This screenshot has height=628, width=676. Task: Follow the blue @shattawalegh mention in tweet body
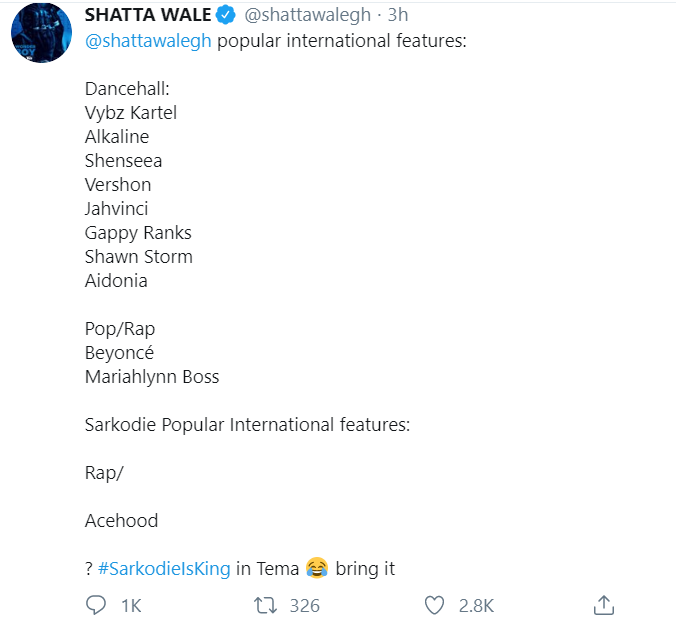click(148, 41)
